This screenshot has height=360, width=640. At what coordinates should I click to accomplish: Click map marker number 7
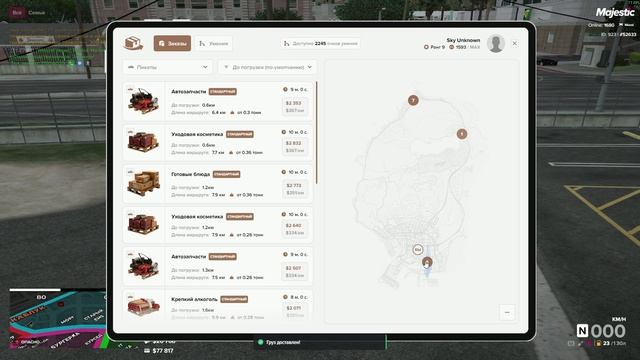click(413, 100)
